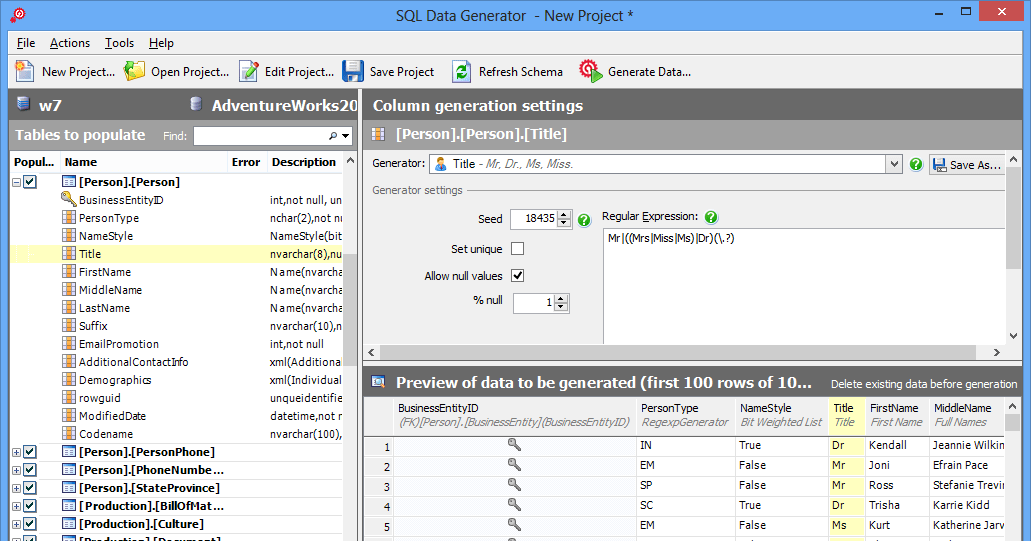Save the project using the floppy disk icon
Screen dimensions: 1031x541
(x=353, y=71)
